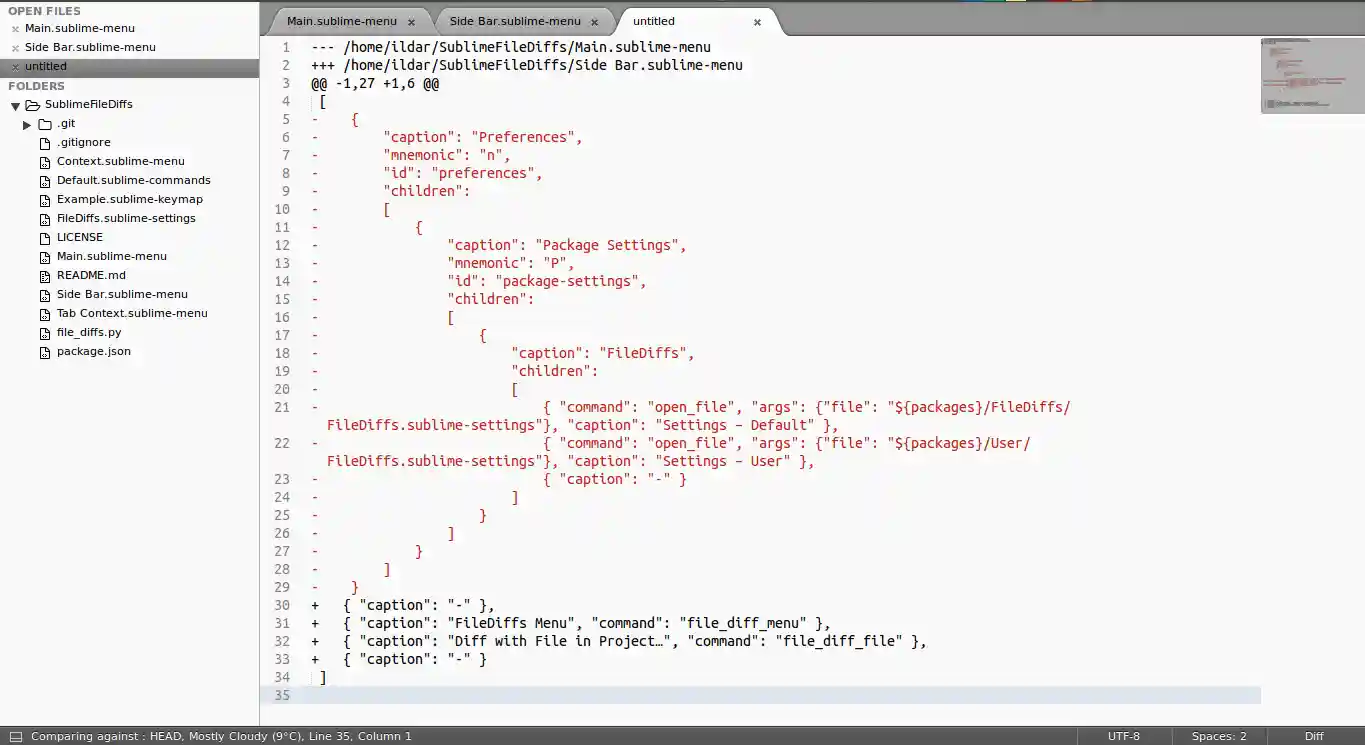Click the '"mnemonic": "n",' line
Screen dimensions: 1365x745
tap(447, 155)
